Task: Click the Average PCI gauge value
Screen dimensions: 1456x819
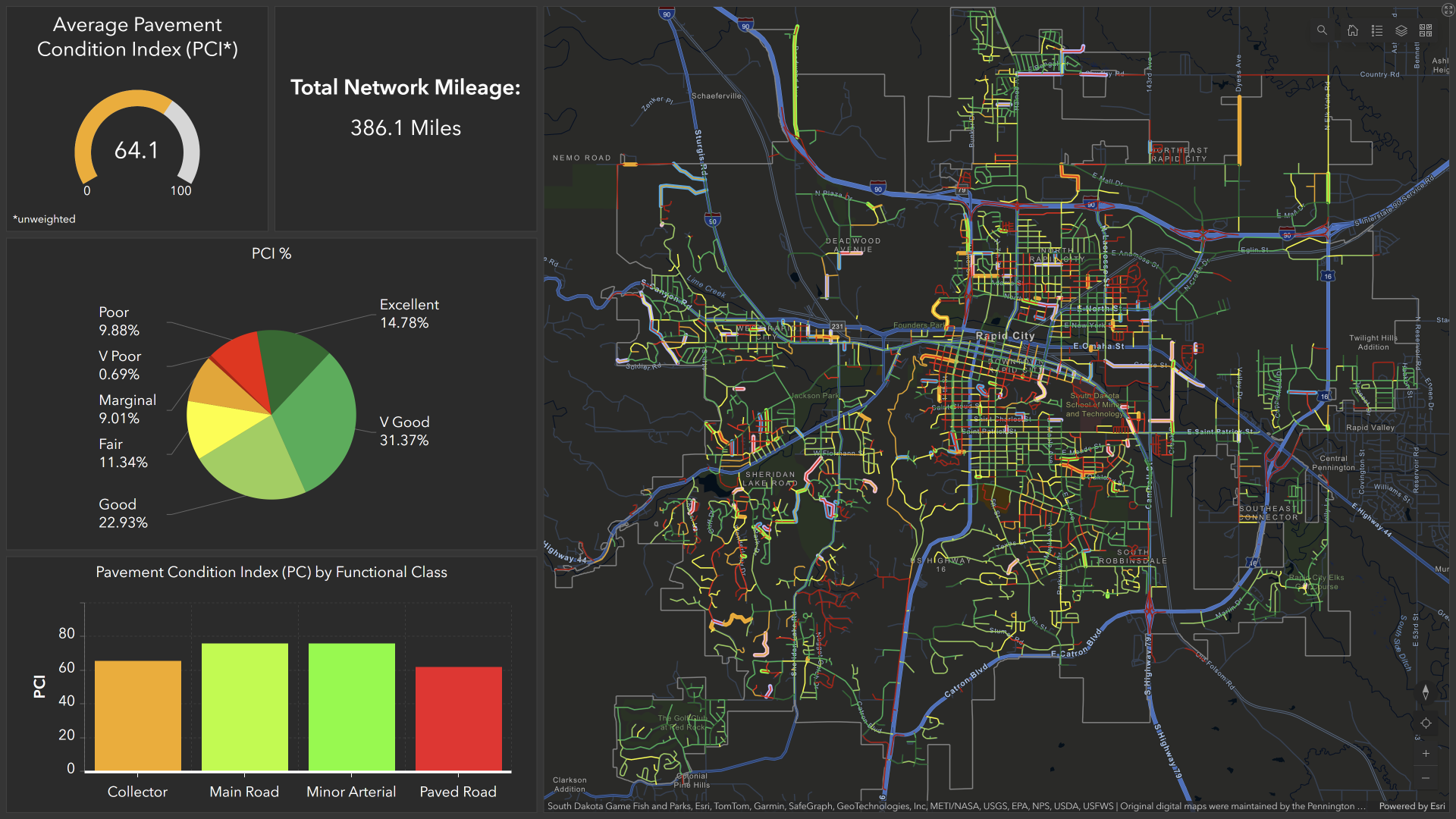Action: coord(136,150)
